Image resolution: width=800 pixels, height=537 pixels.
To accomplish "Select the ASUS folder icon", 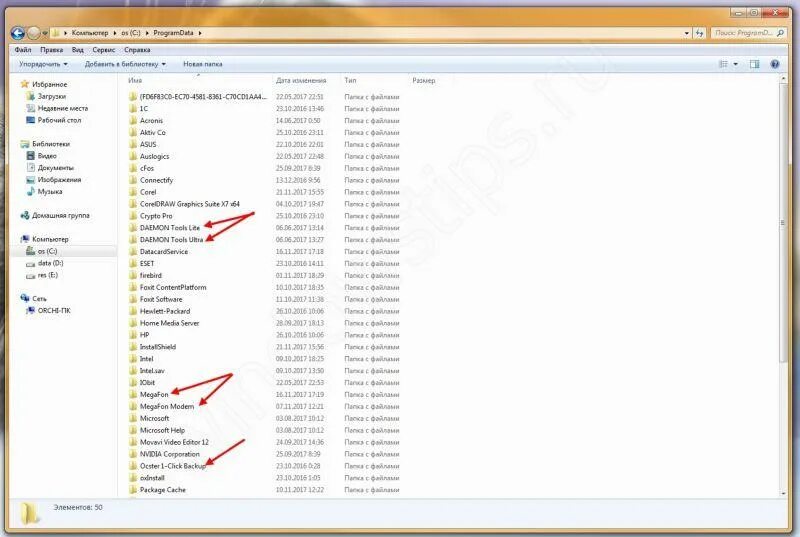I will coord(133,144).
